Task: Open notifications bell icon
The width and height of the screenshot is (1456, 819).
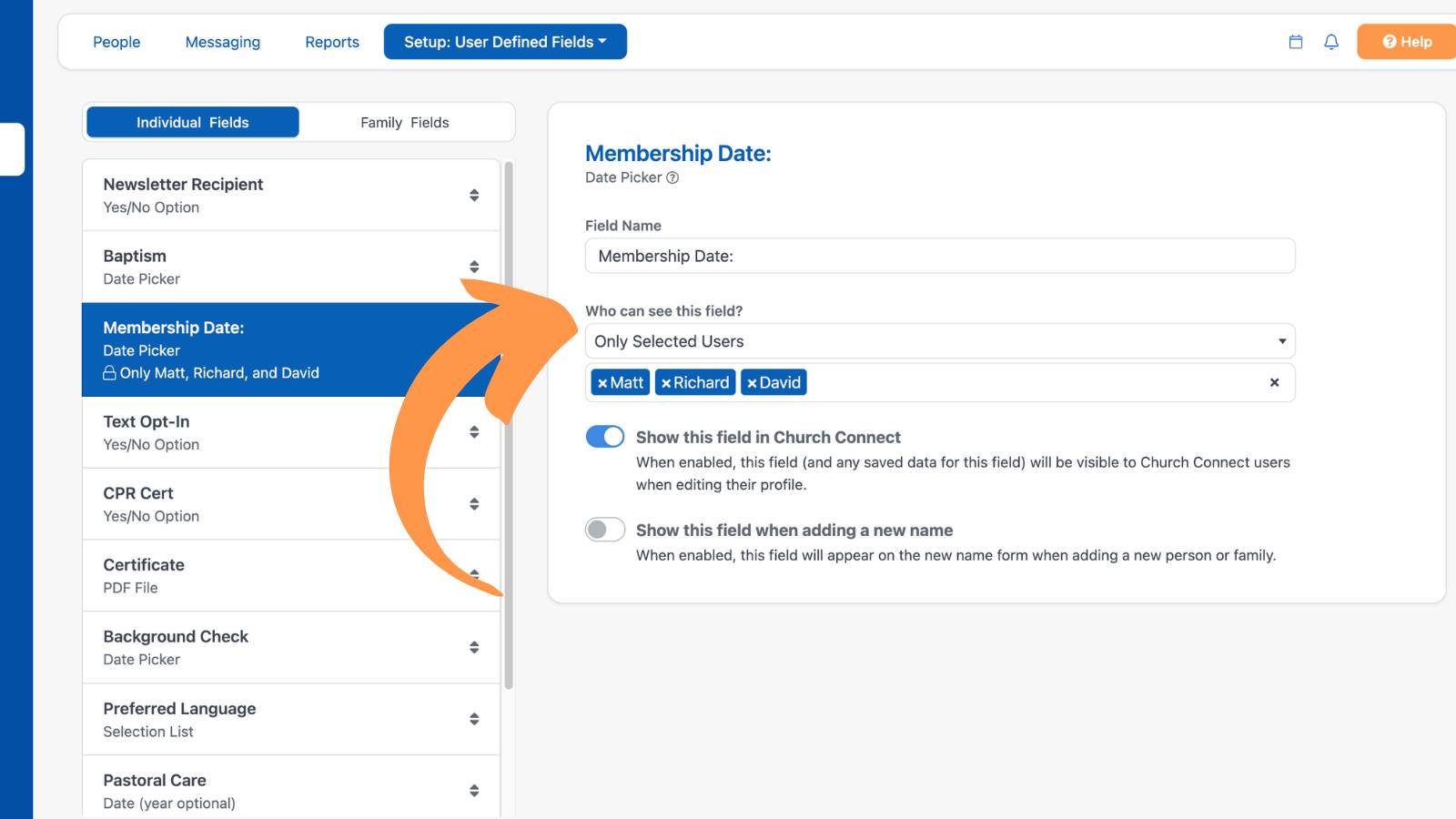Action: (x=1331, y=42)
